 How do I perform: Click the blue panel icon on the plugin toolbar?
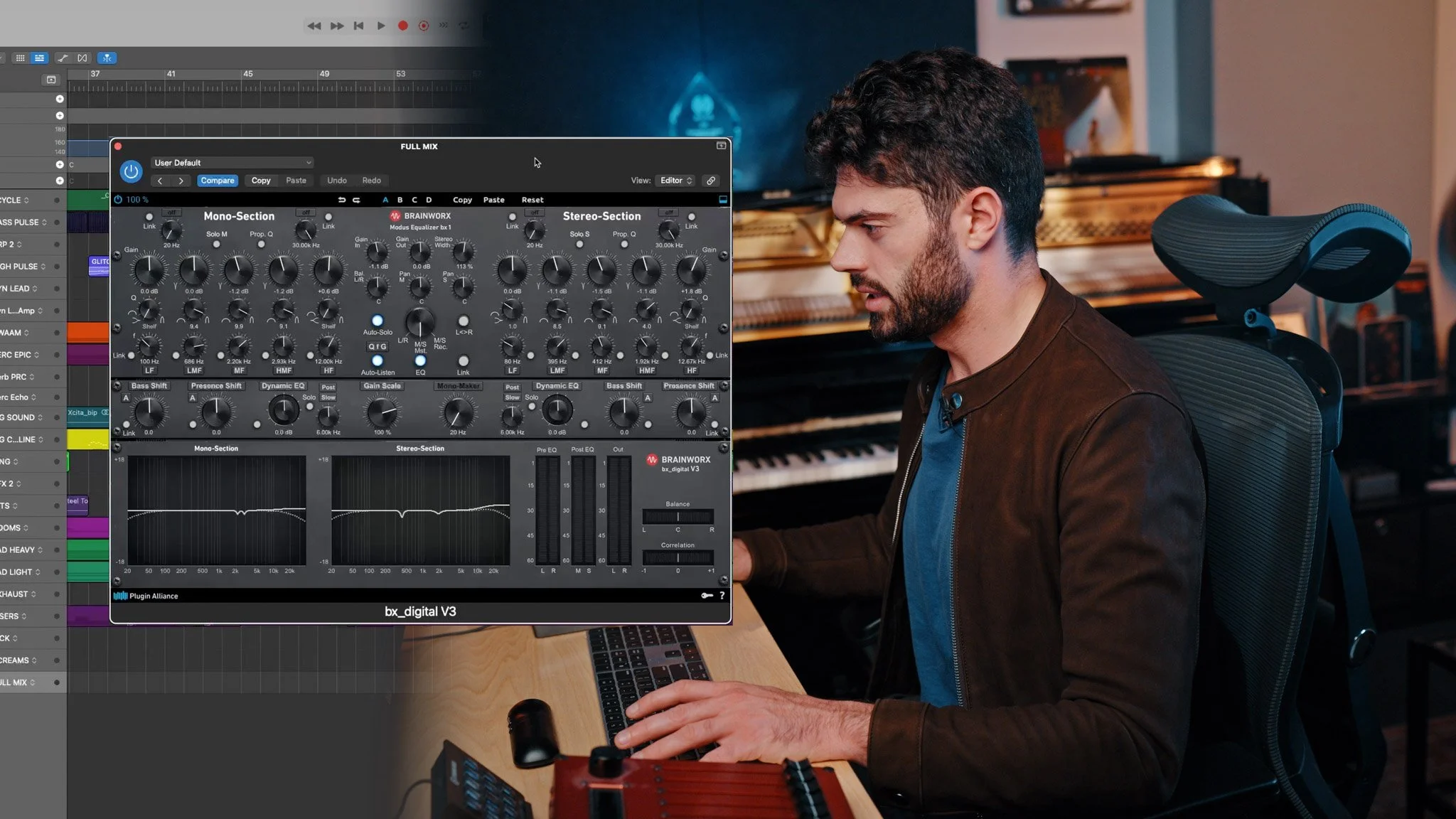click(723, 200)
